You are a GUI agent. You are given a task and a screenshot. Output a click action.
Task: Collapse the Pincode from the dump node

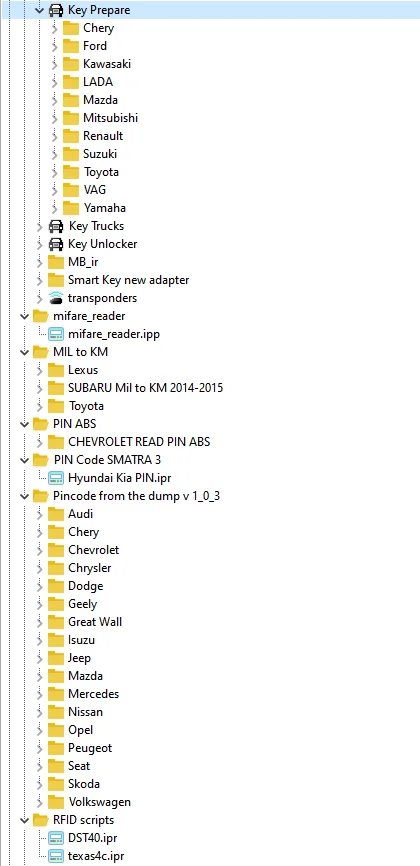coord(24,496)
